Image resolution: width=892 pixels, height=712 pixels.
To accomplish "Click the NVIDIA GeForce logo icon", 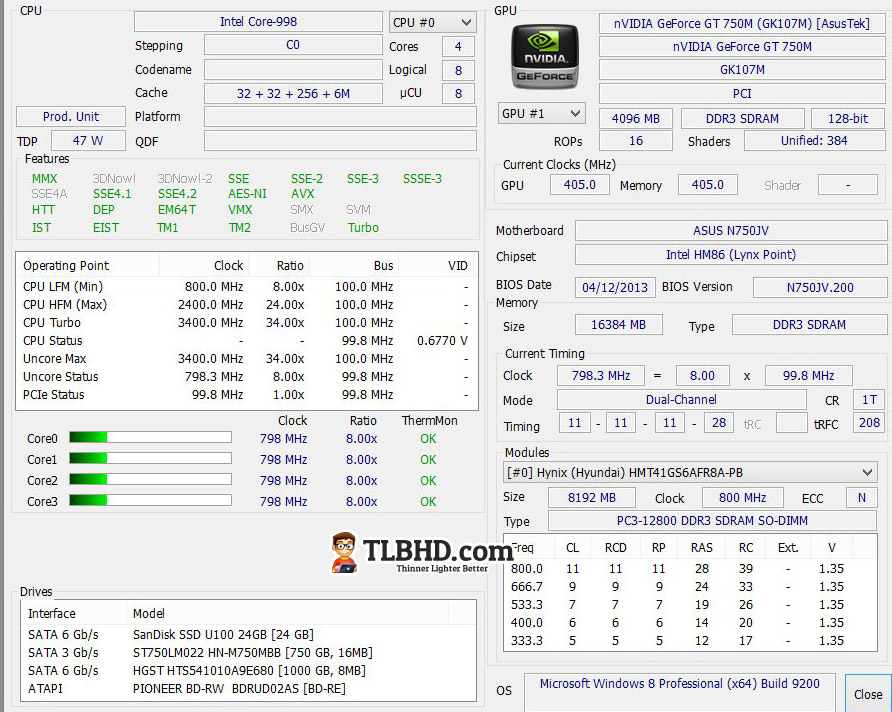I will pos(544,57).
